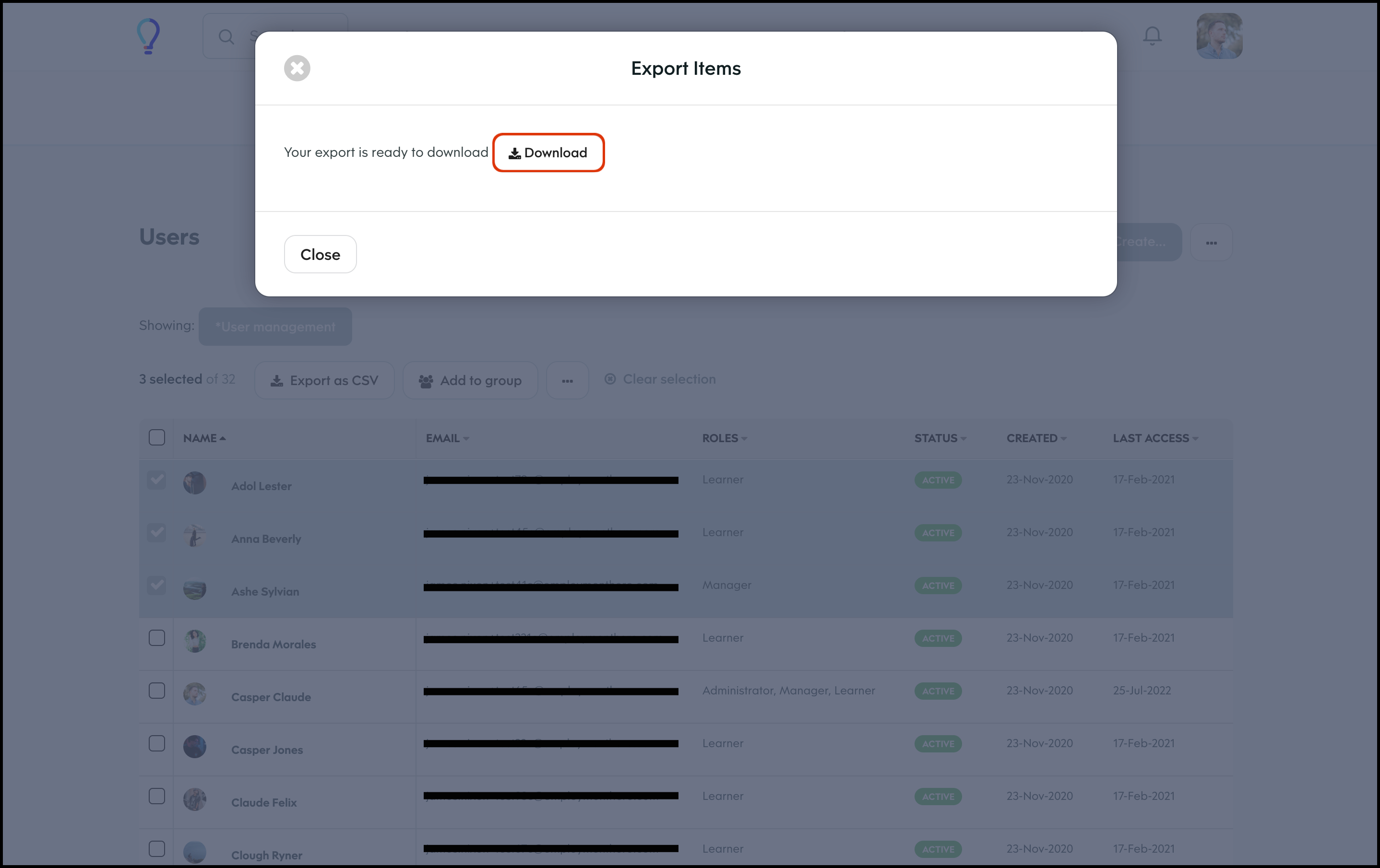The height and width of the screenshot is (868, 1380).
Task: Click Add to group
Action: [470, 380]
